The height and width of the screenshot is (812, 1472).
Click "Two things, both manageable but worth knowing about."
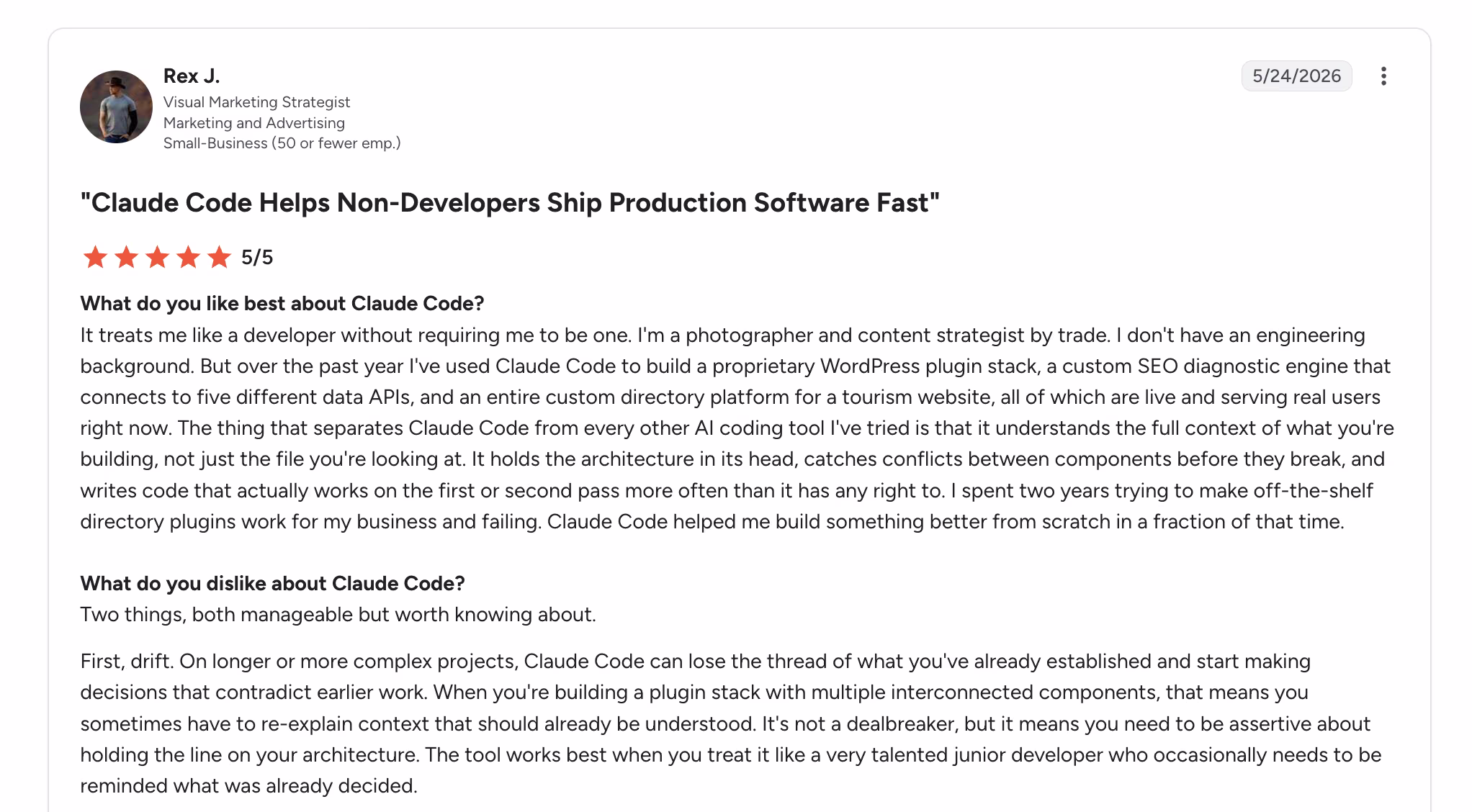click(x=338, y=615)
